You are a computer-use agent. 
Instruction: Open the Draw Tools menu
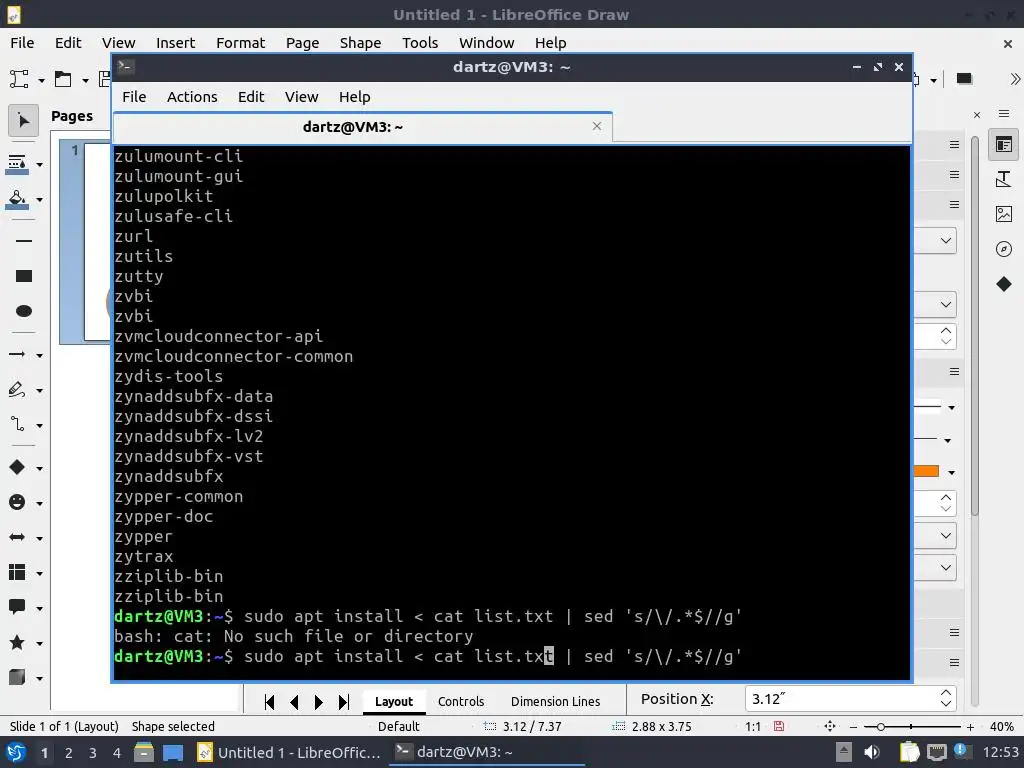click(420, 43)
